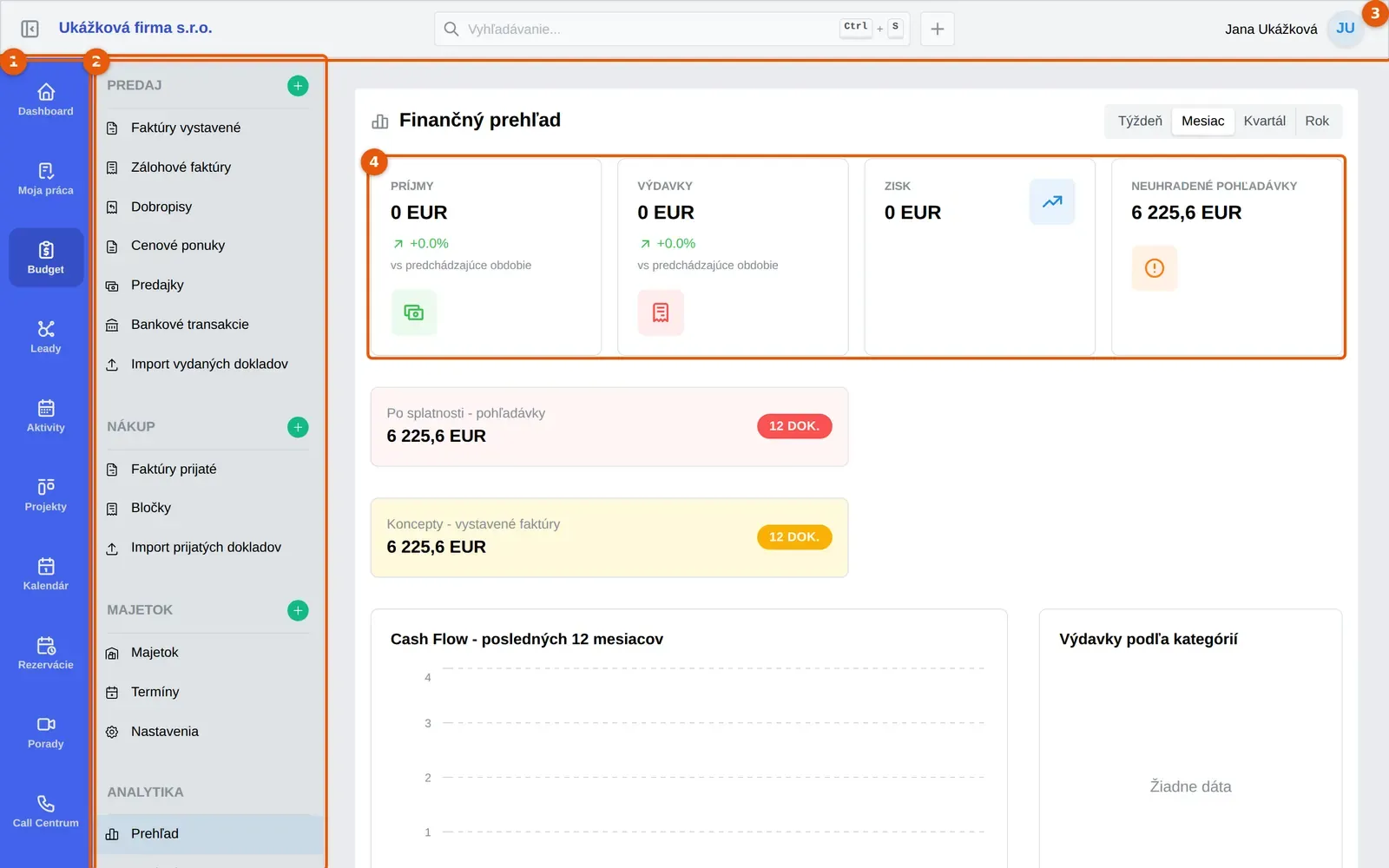This screenshot has width=1389, height=868.
Task: Add new item in MAJETOK section
Action: click(298, 610)
